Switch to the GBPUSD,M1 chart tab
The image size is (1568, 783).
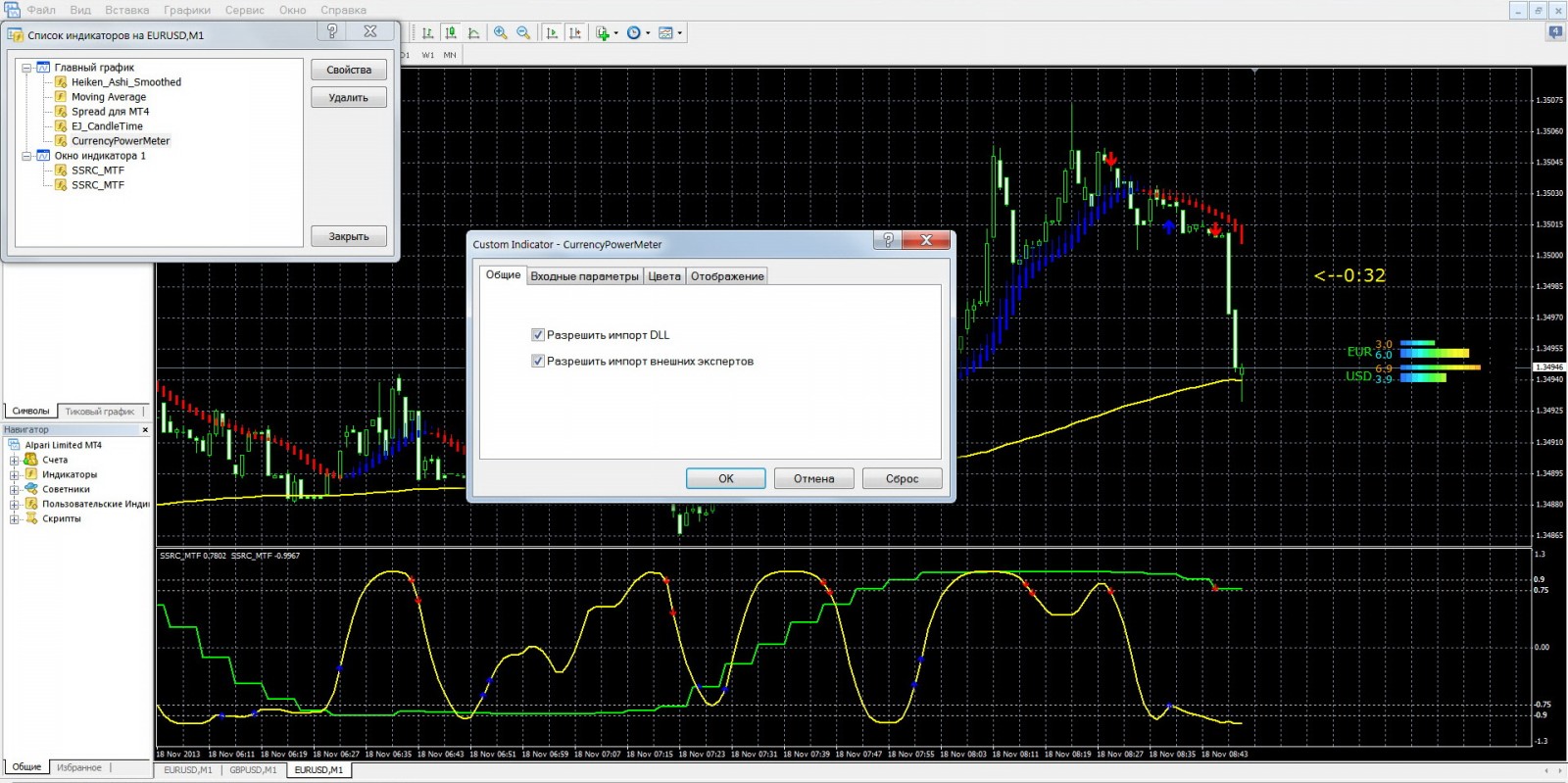coord(253,770)
